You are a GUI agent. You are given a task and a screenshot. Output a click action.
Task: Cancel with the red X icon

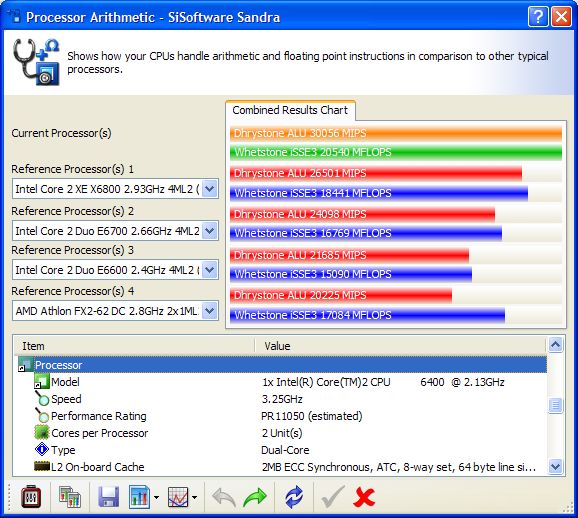(x=363, y=497)
